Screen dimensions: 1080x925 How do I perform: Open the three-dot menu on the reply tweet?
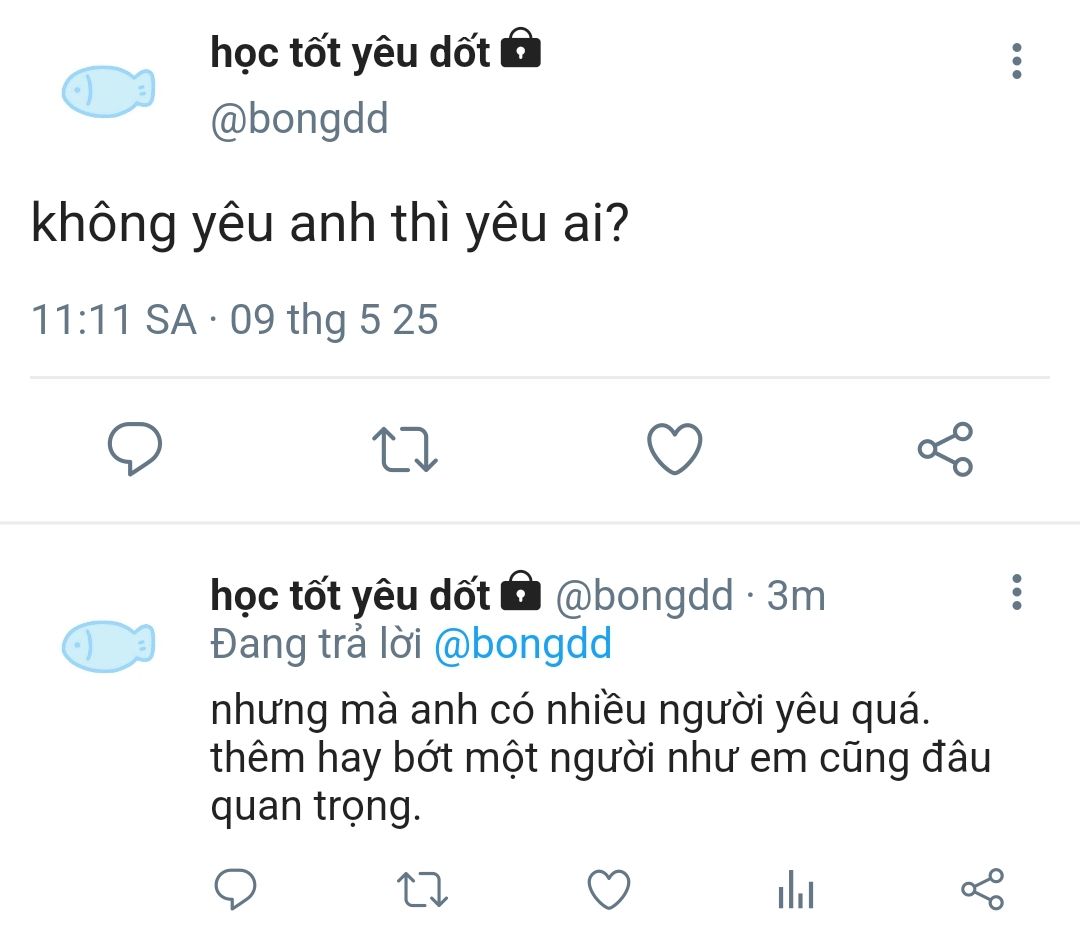pyautogui.click(x=1017, y=592)
